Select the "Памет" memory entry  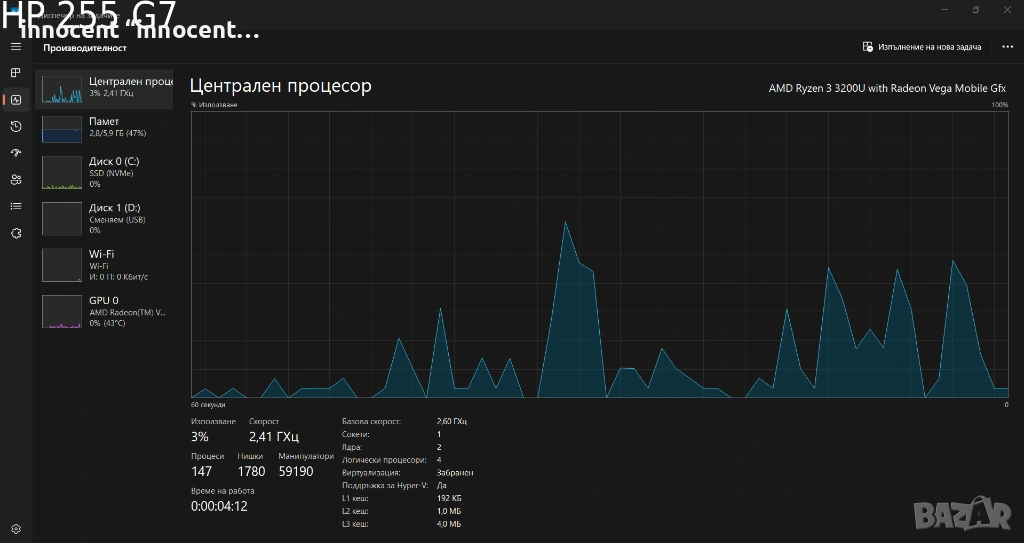click(x=104, y=127)
